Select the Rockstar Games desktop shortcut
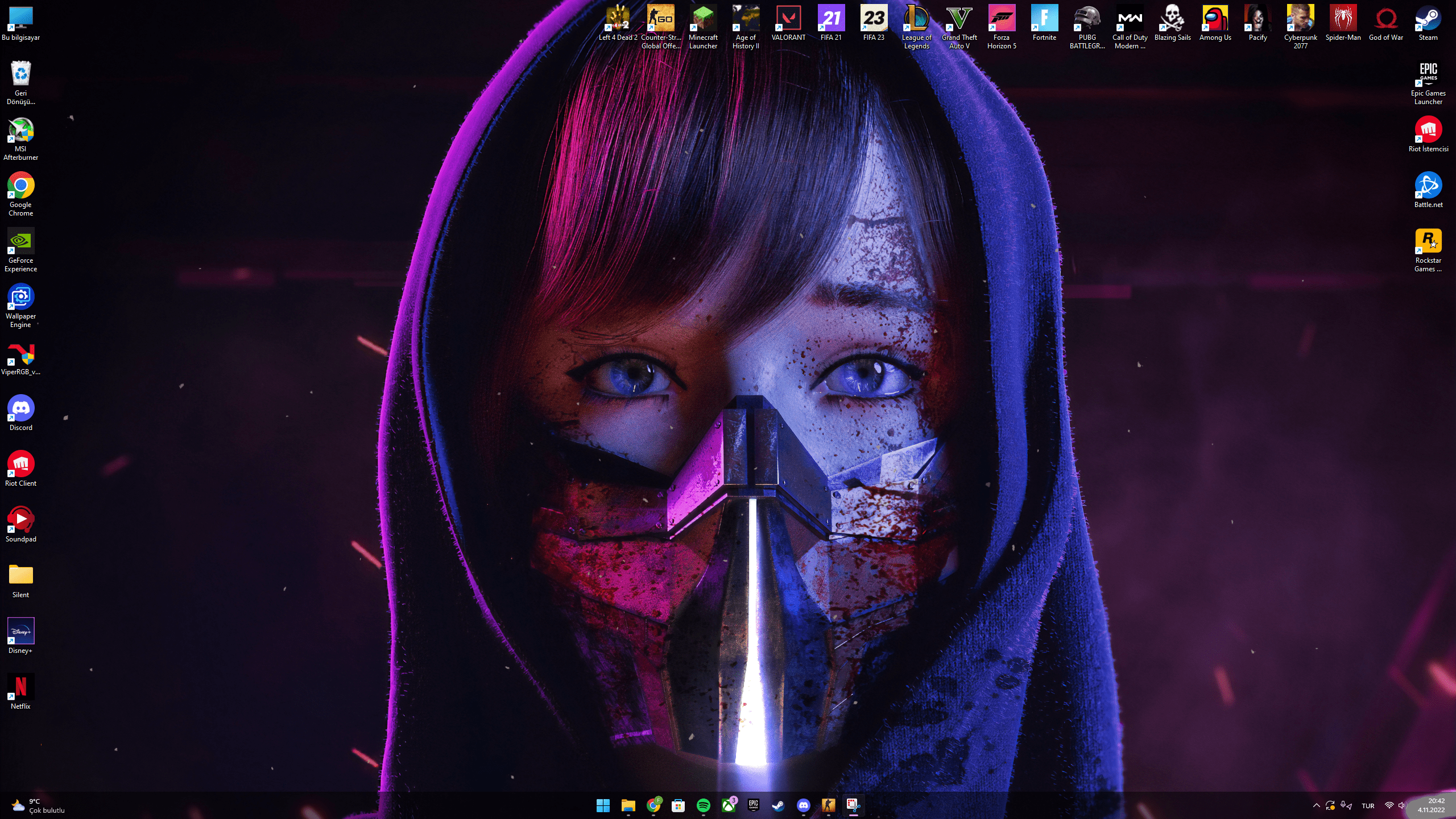1456x819 pixels. click(x=1428, y=250)
